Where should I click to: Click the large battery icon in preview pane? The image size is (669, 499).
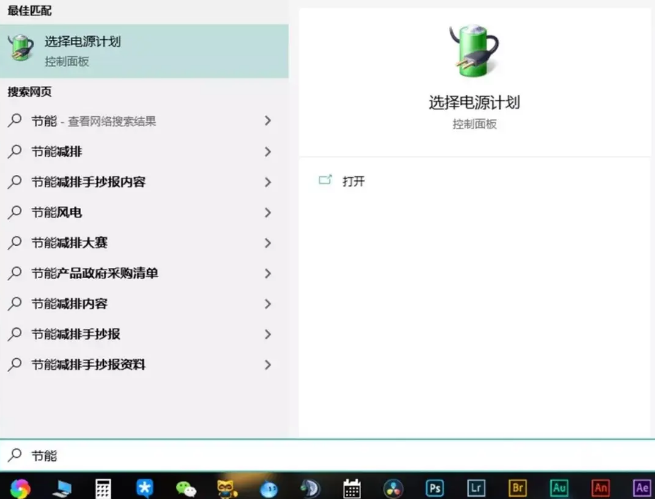474,51
